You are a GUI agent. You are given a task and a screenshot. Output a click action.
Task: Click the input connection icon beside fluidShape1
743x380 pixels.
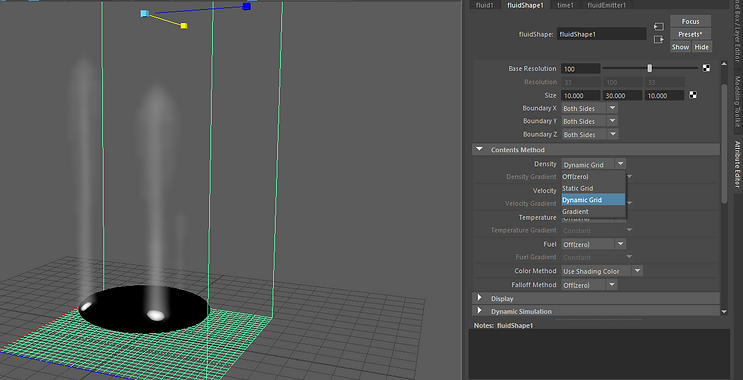(659, 27)
